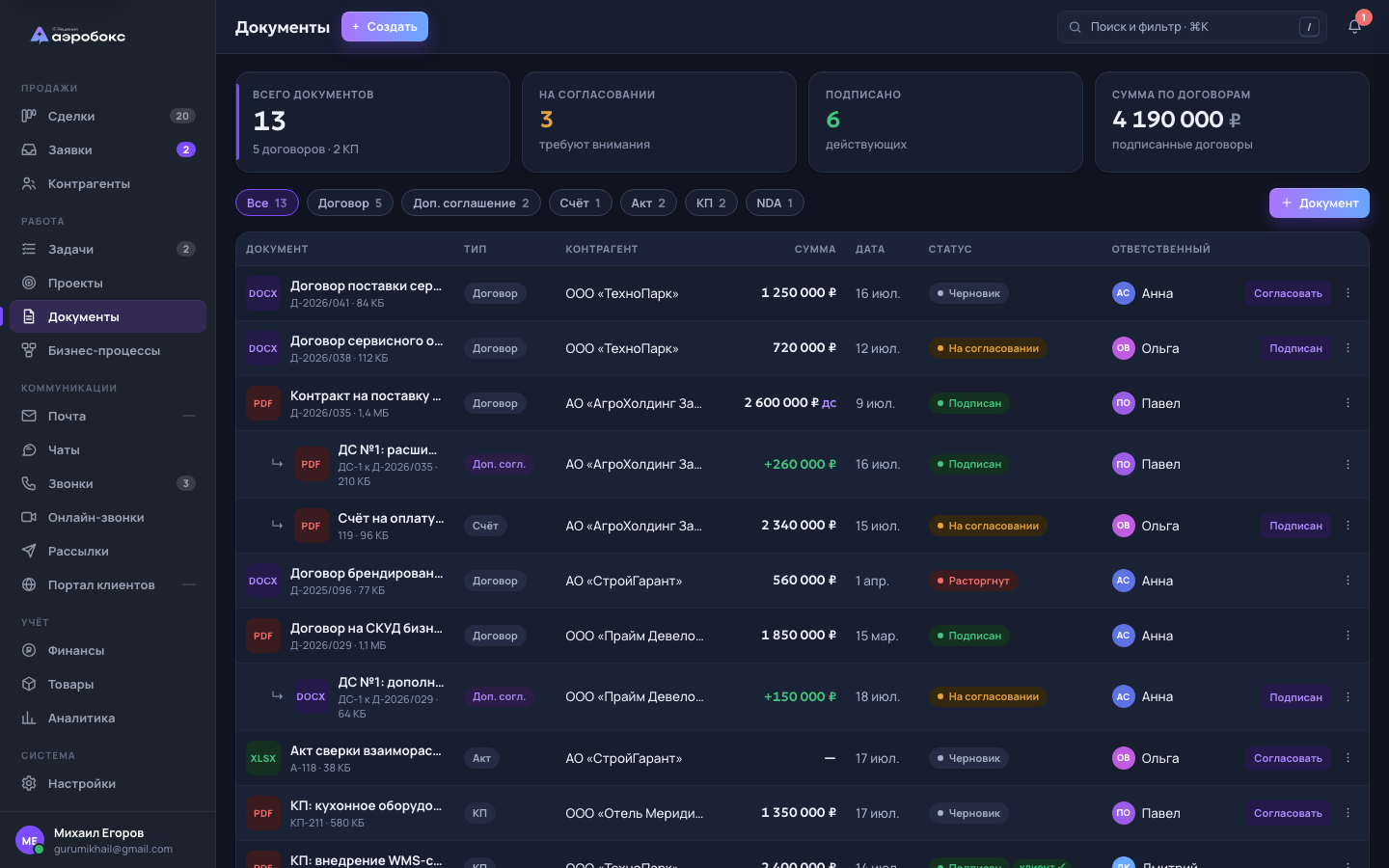This screenshot has width=1389, height=868.
Task: Select the Акт 2 filter tab
Action: pyautogui.click(x=648, y=203)
